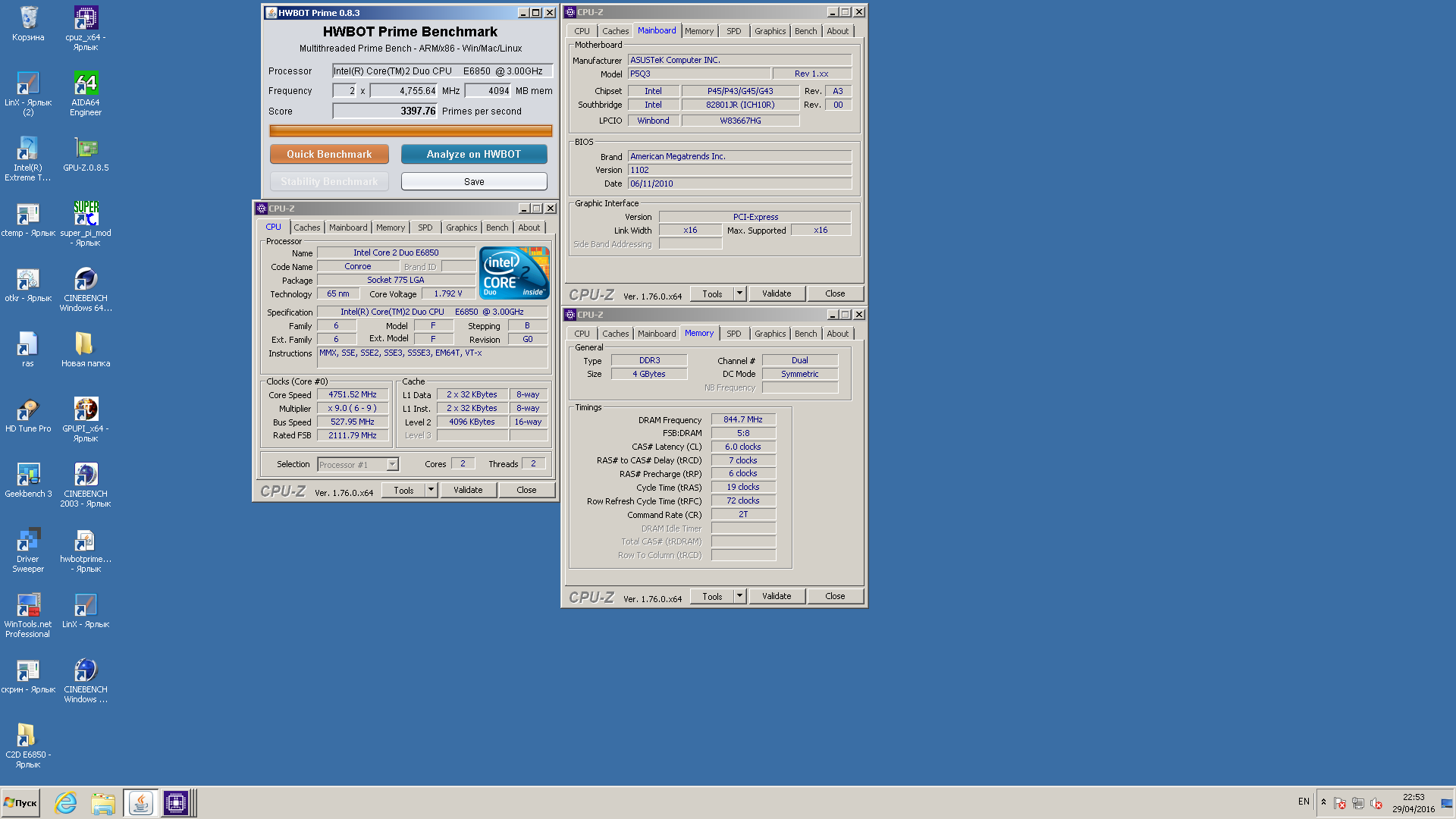
Task: Expand Tools dropdown arrow in Memory window
Action: click(x=740, y=596)
